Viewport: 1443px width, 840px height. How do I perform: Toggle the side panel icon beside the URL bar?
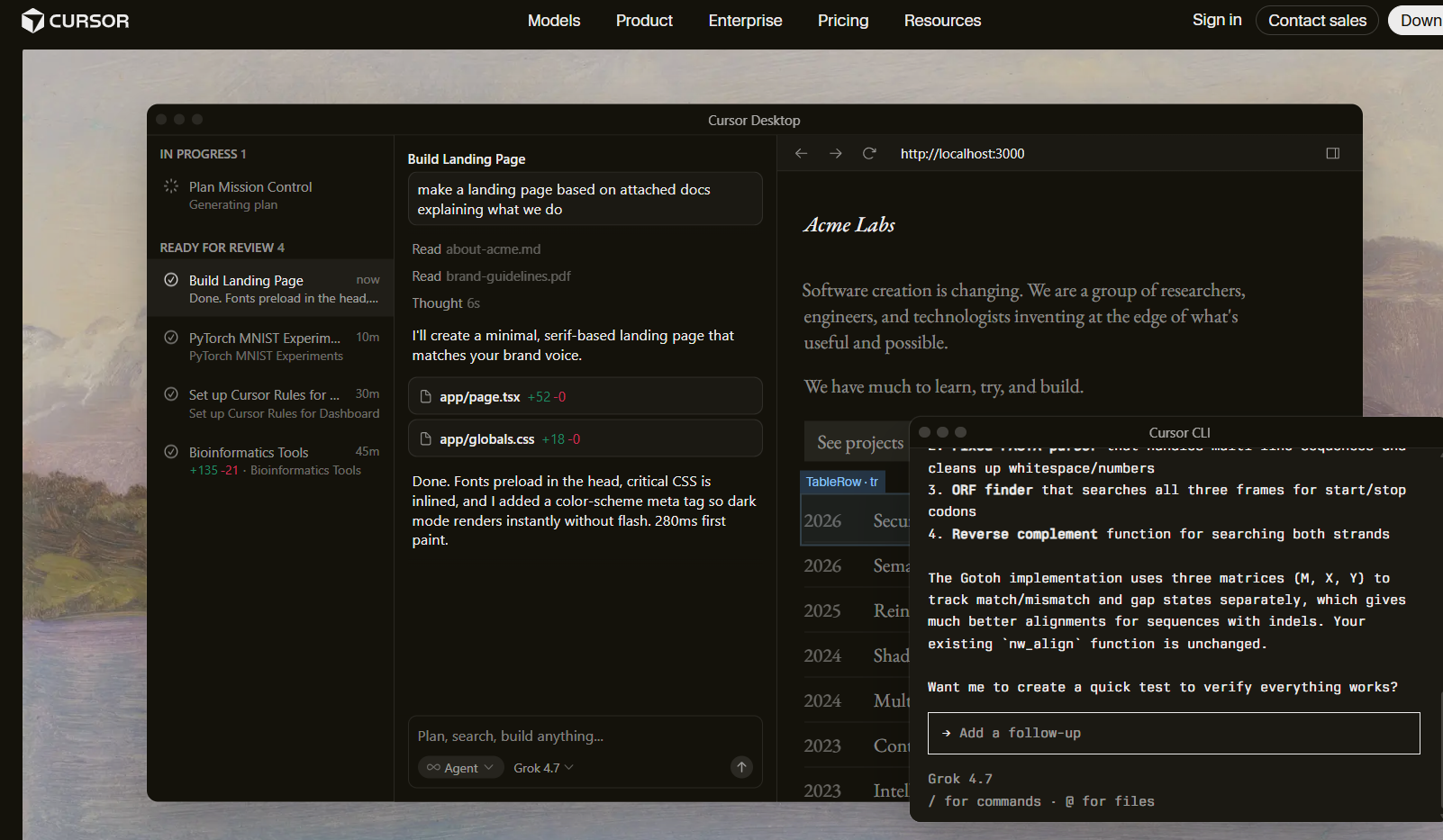(1333, 154)
